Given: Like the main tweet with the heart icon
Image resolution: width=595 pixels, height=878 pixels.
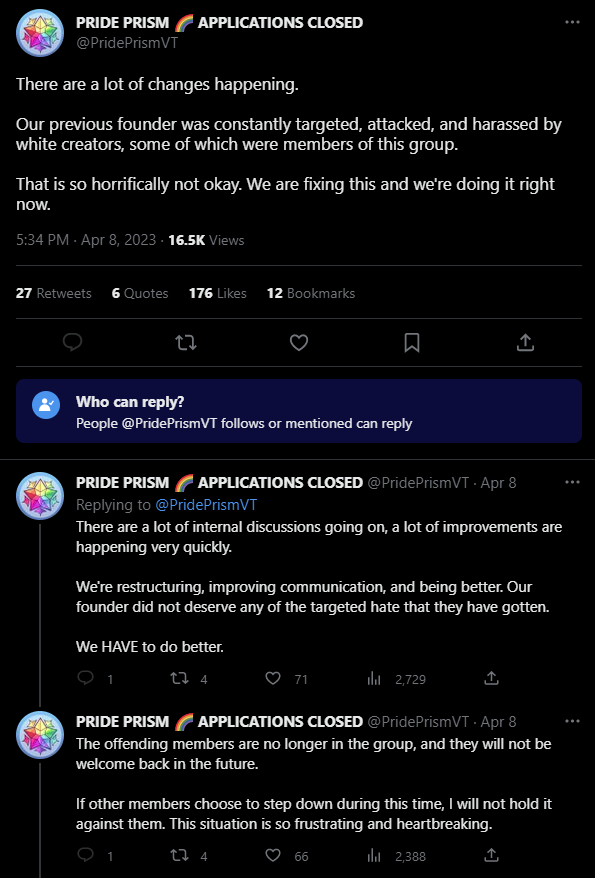Looking at the screenshot, I should click(x=299, y=342).
